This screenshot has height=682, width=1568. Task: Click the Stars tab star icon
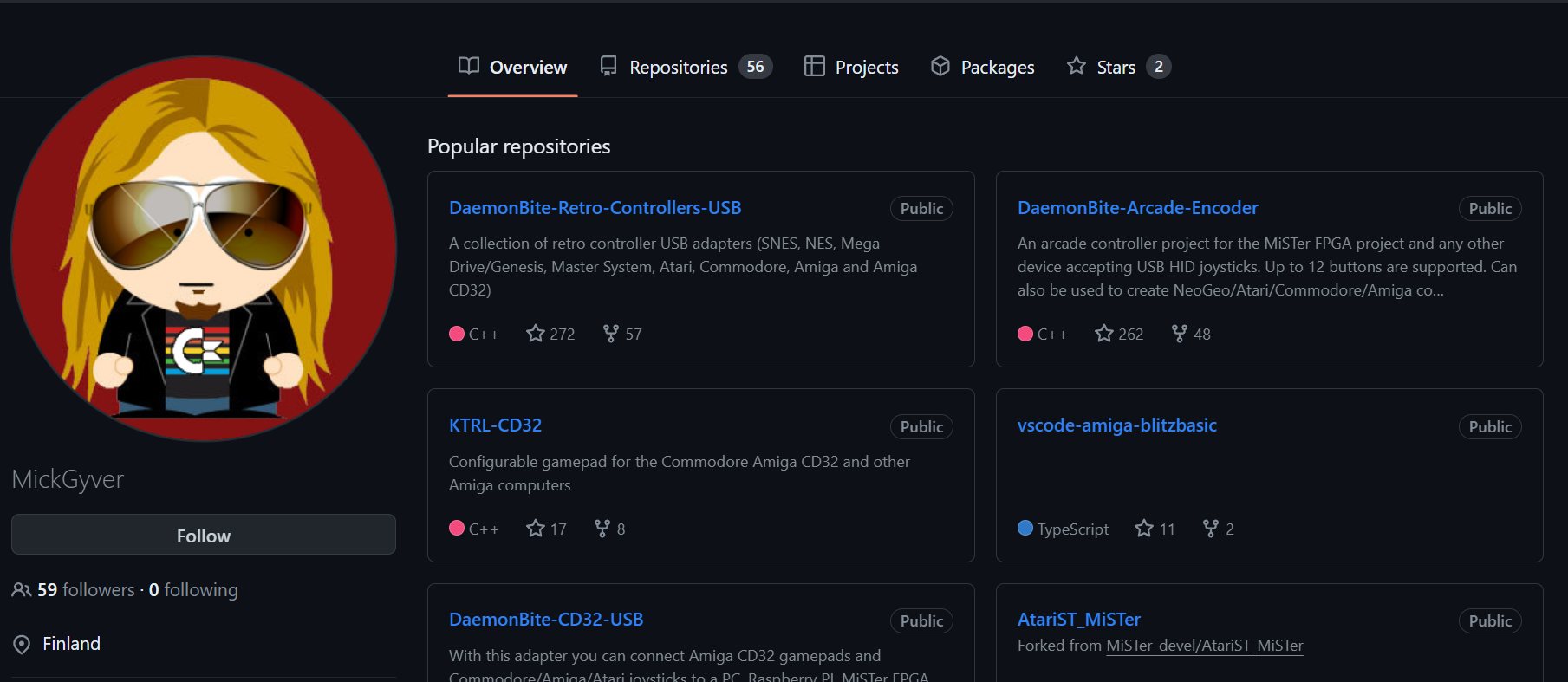click(x=1077, y=66)
